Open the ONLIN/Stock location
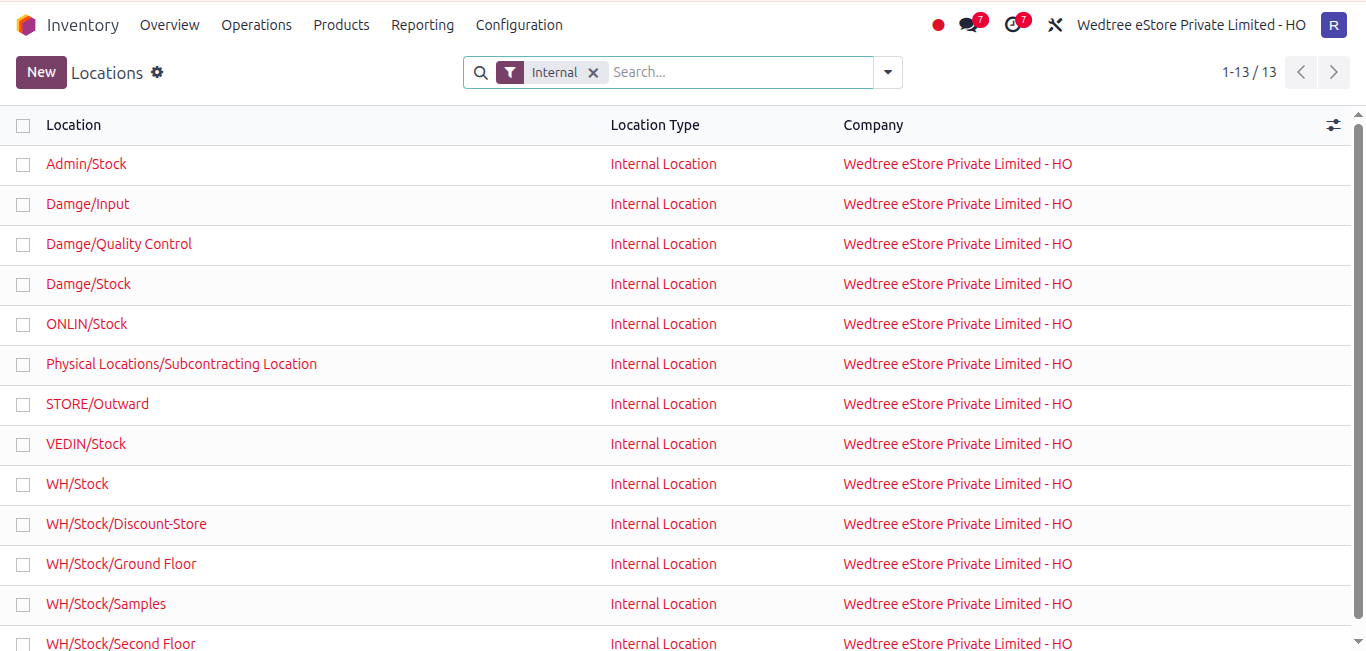This screenshot has width=1366, height=651. pos(87,324)
